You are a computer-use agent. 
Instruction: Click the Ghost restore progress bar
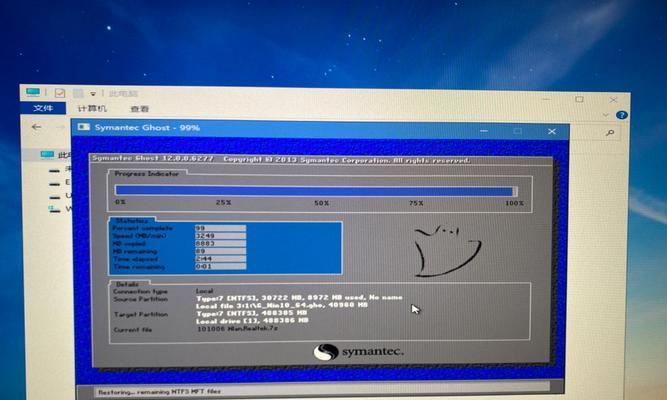point(316,191)
